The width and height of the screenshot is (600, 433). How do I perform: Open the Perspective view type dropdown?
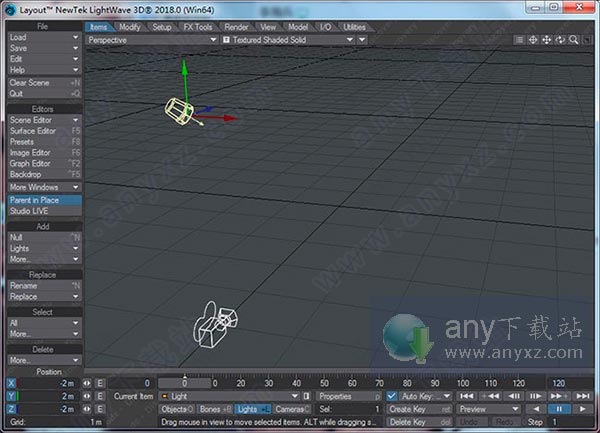point(152,40)
